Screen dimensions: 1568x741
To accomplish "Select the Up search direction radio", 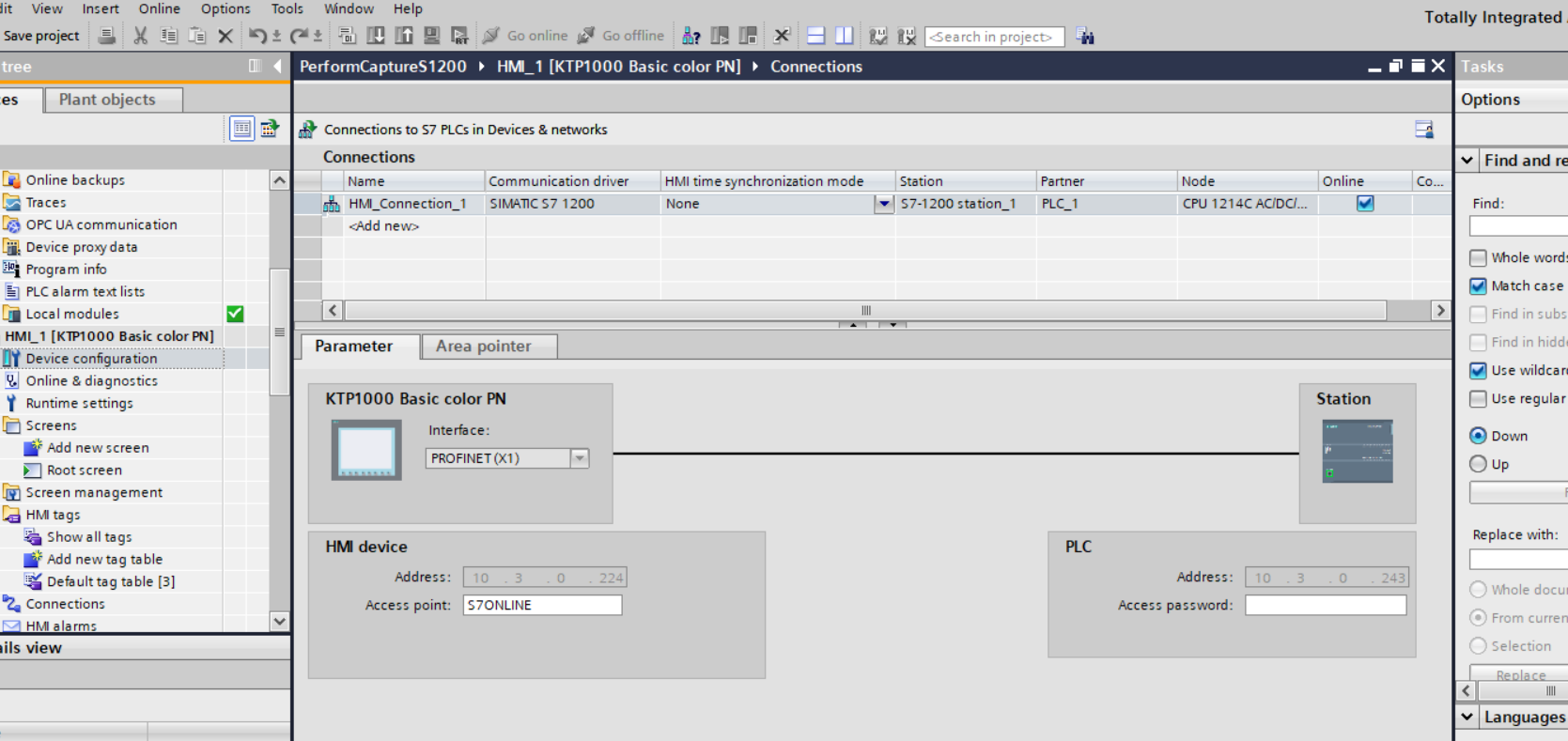I will pos(1479,464).
